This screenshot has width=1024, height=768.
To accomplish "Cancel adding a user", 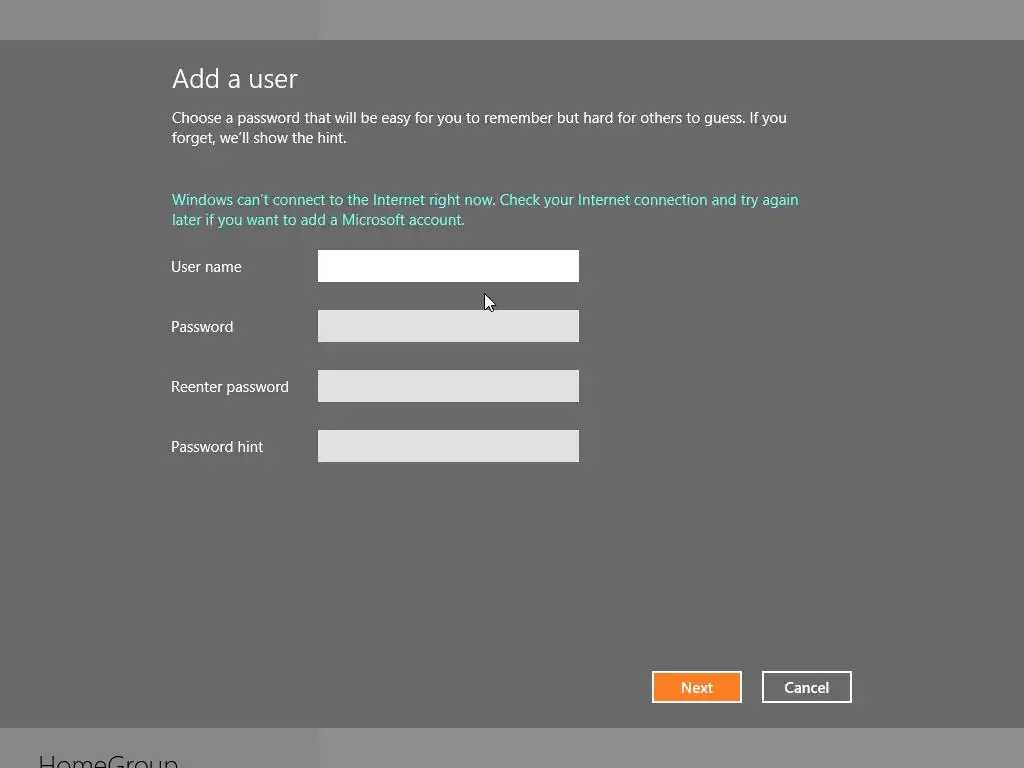I will pos(807,687).
